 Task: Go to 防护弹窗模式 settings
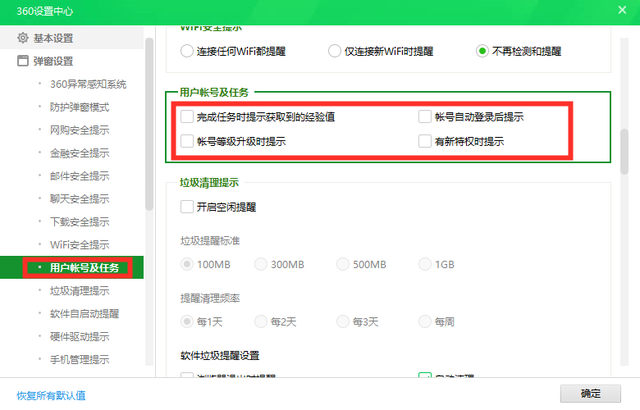pyautogui.click(x=80, y=107)
